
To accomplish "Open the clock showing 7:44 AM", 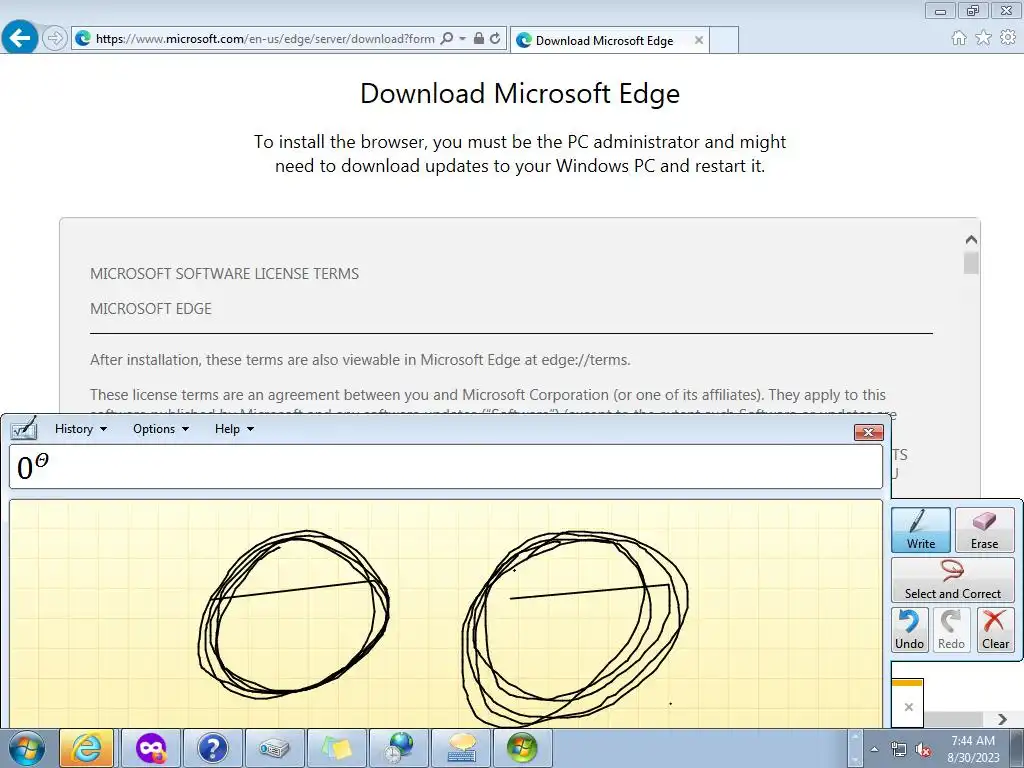I will pyautogui.click(x=973, y=749).
